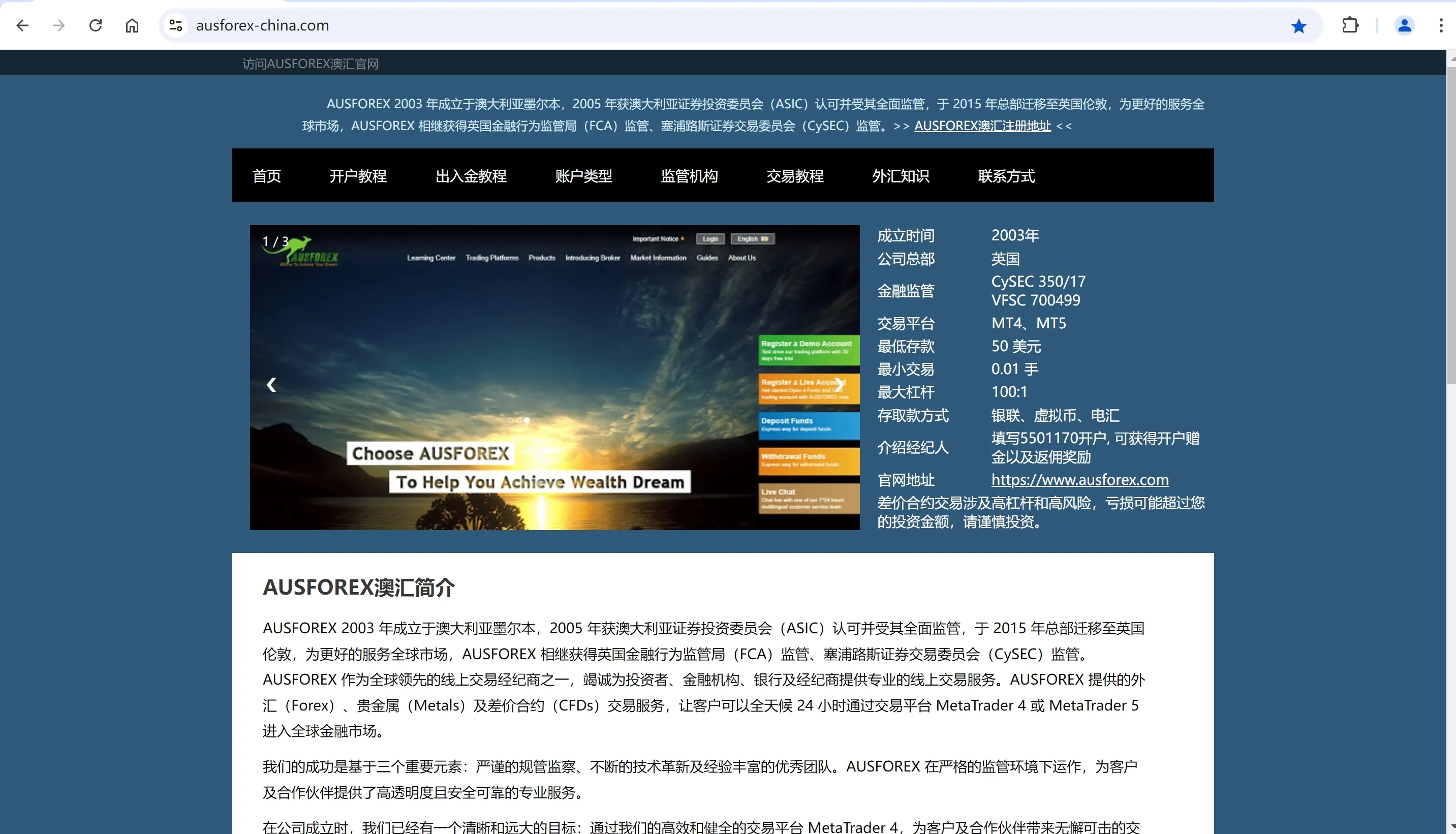The width and height of the screenshot is (1456, 834).
Task: Show the next slide with the right arrow
Action: (x=839, y=384)
